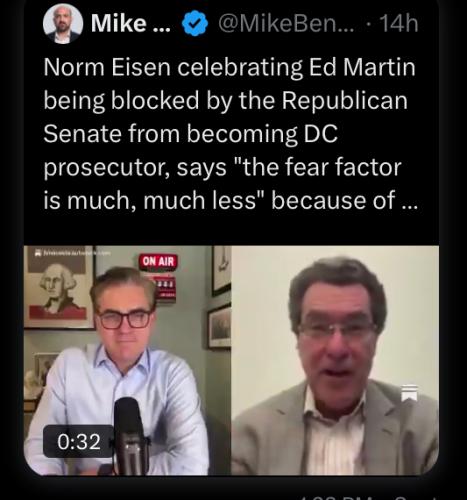Click the blue verified checkmark badge
Image resolution: width=467 pixels, height=500 pixels.
coord(195,23)
